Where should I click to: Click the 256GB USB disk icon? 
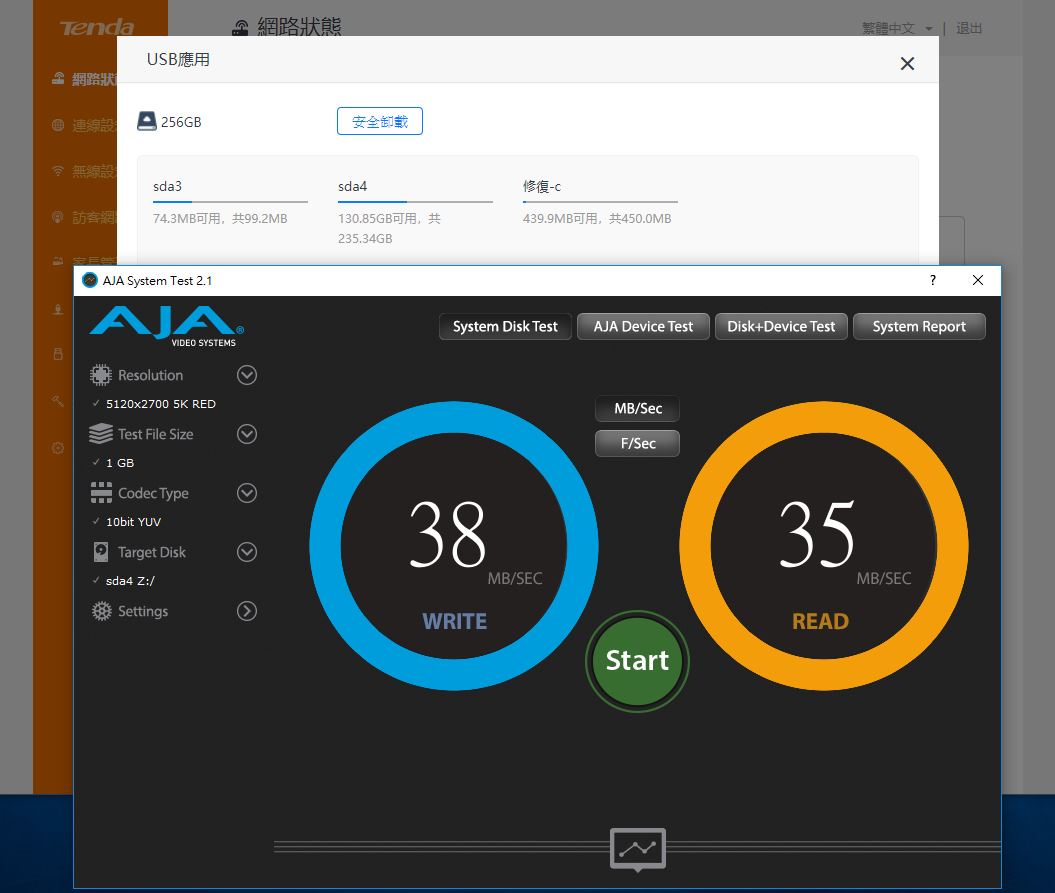pyautogui.click(x=147, y=121)
